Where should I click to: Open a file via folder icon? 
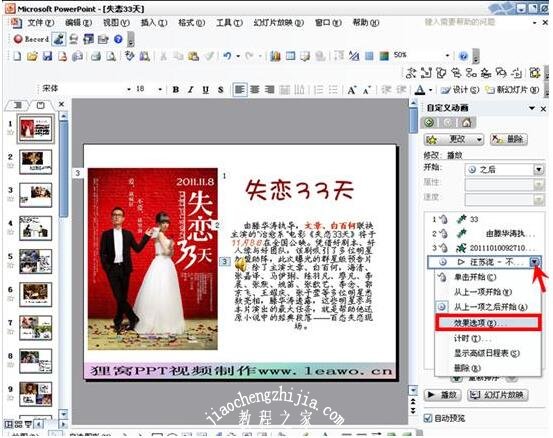pyautogui.click(x=32, y=56)
